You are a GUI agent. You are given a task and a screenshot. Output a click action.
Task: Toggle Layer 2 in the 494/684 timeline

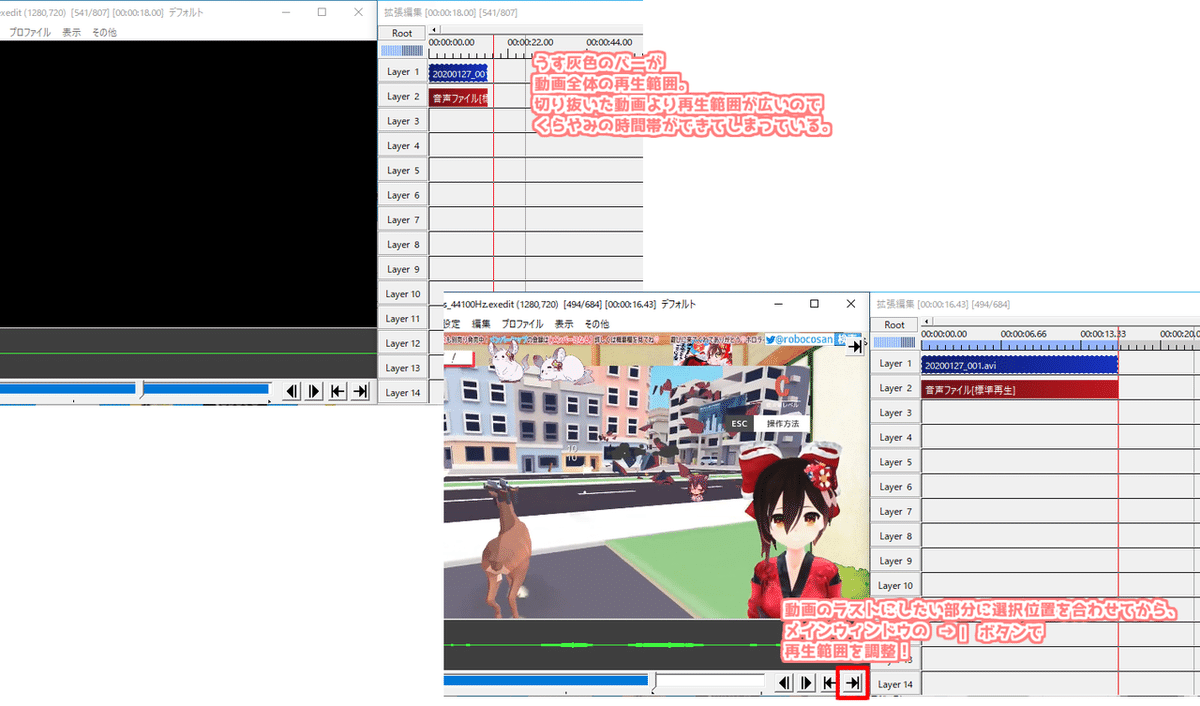895,388
